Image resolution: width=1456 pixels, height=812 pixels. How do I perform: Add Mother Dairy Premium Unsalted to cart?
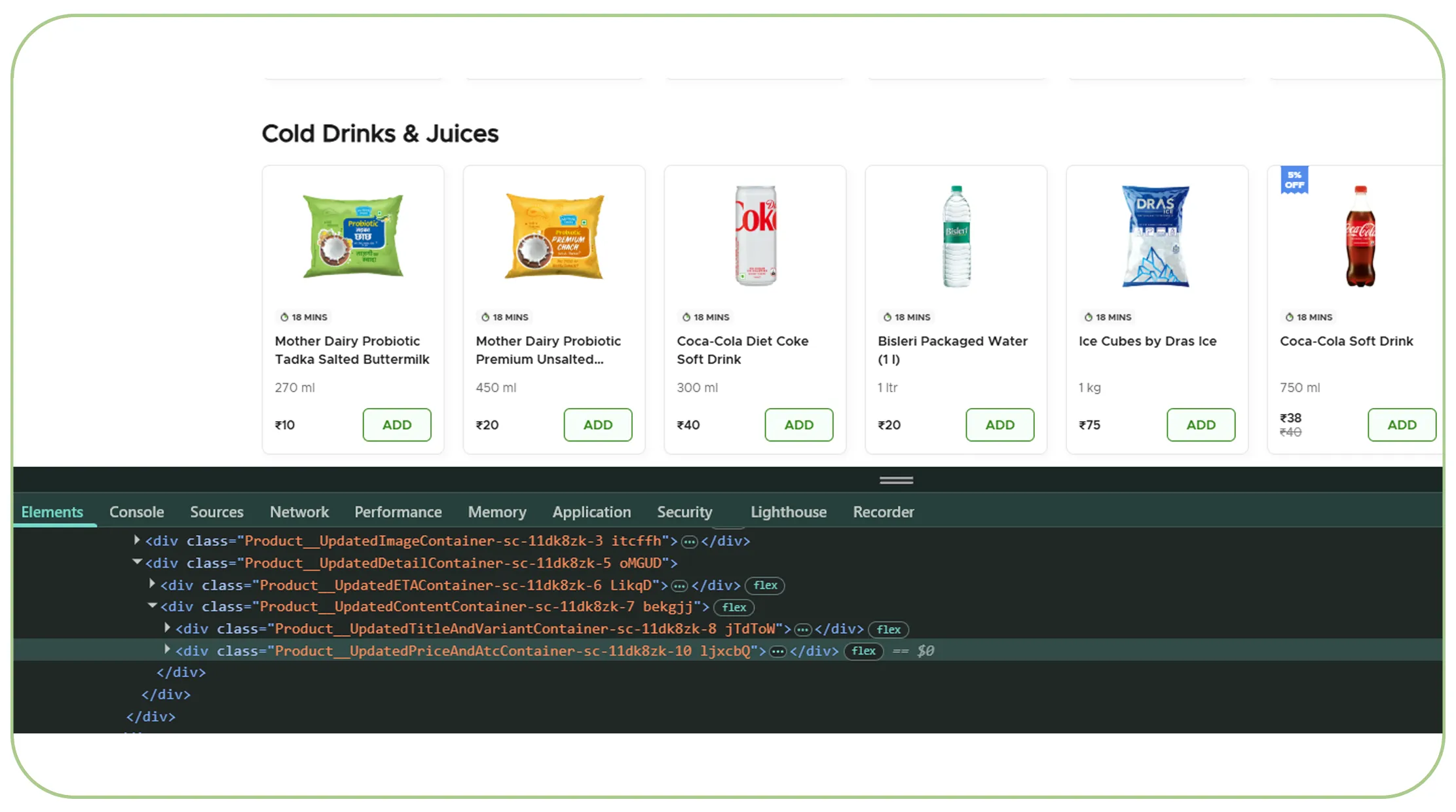(x=598, y=425)
